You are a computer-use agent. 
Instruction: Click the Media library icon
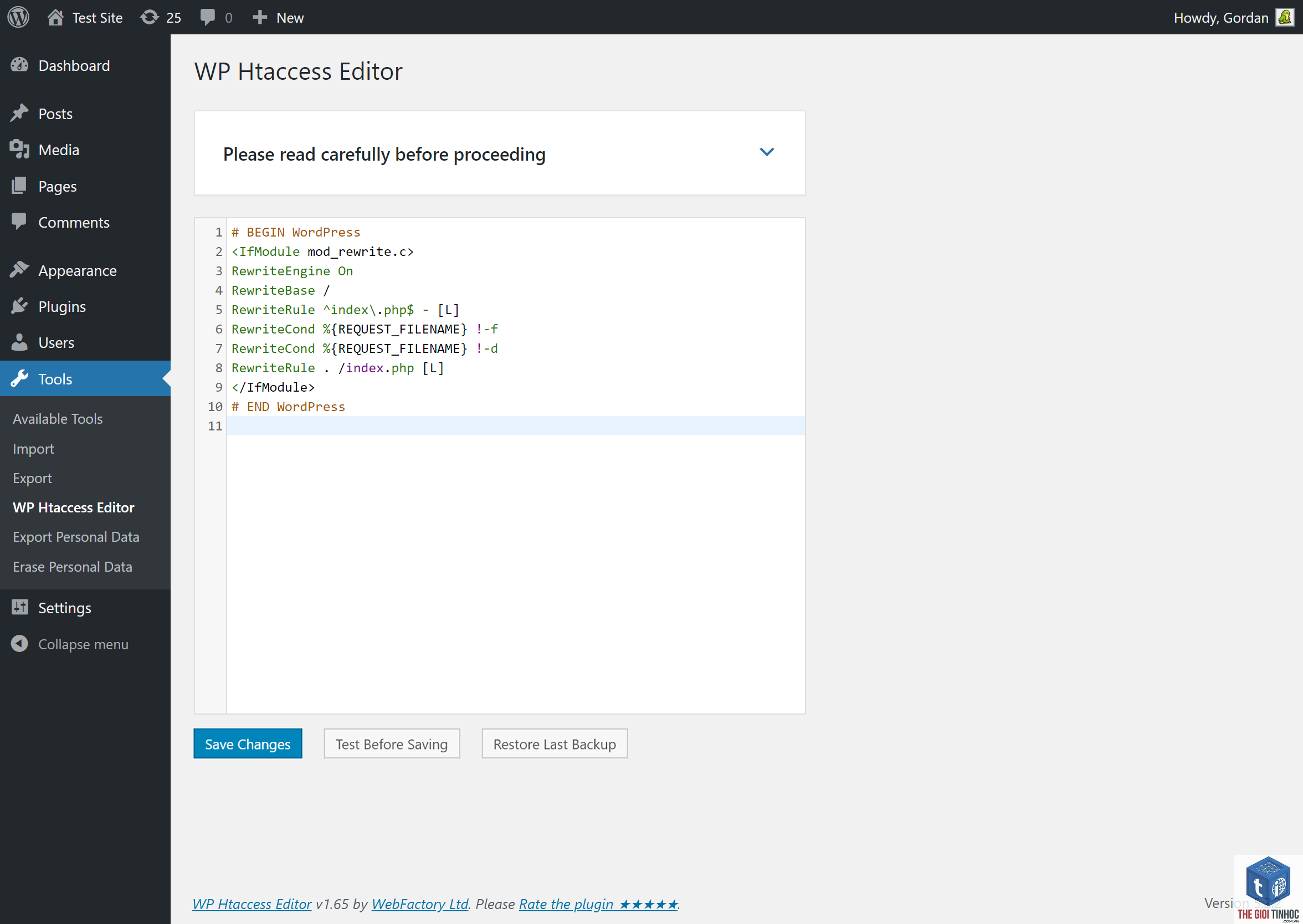(19, 149)
